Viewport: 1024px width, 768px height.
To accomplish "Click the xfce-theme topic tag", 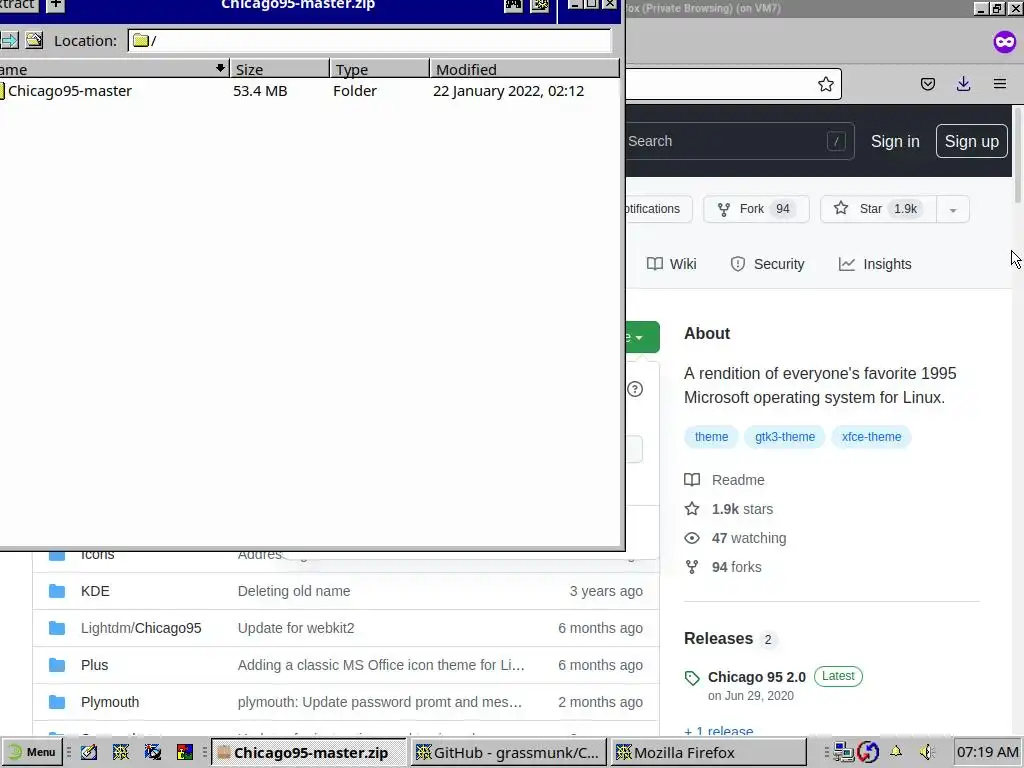I will click(871, 437).
